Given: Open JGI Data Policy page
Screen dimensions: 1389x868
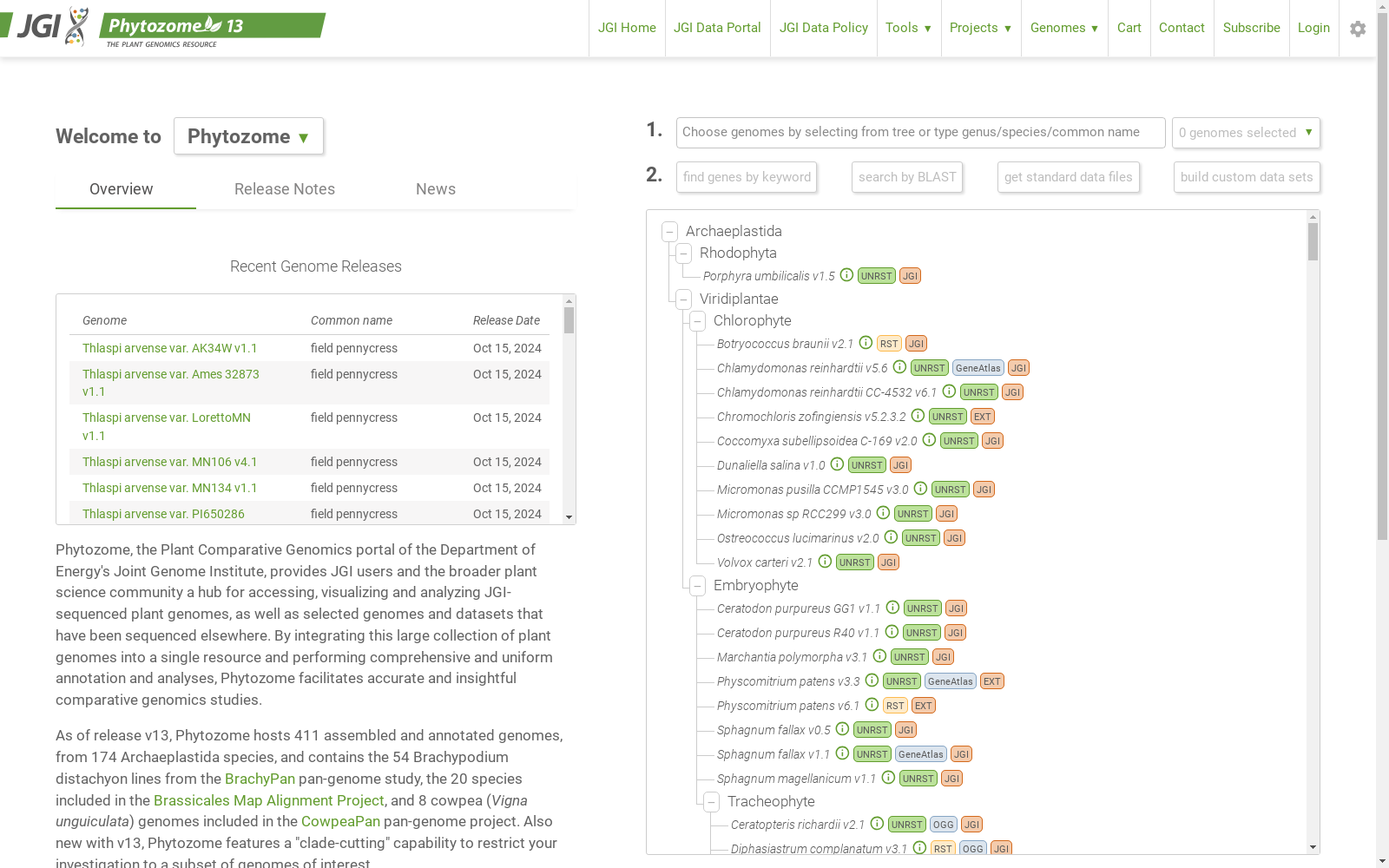Looking at the screenshot, I should pyautogui.click(x=824, y=28).
